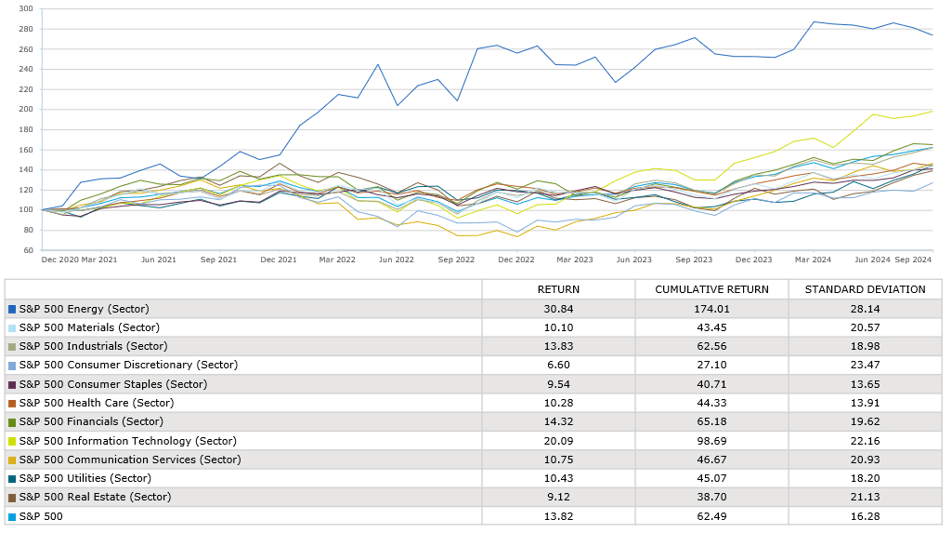This screenshot has height=533, width=952.
Task: Select the S&P 500 Industrials (Sector) row
Action: (89, 346)
